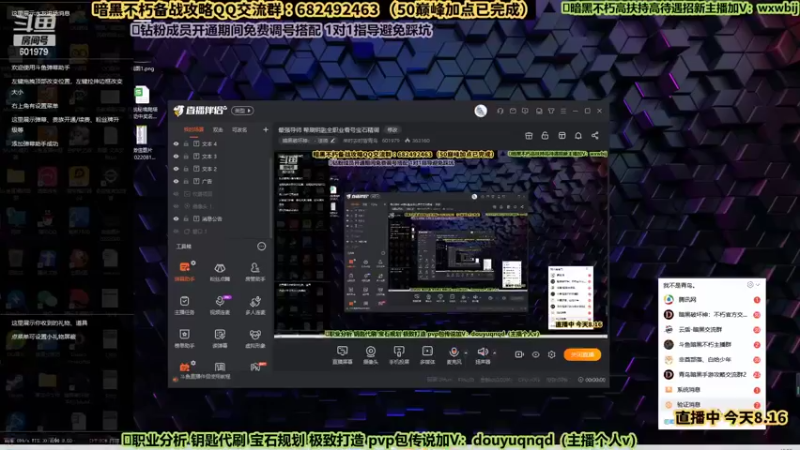Select the 文本 3 source row
Screen dimensions: 800x450
pos(219,156)
